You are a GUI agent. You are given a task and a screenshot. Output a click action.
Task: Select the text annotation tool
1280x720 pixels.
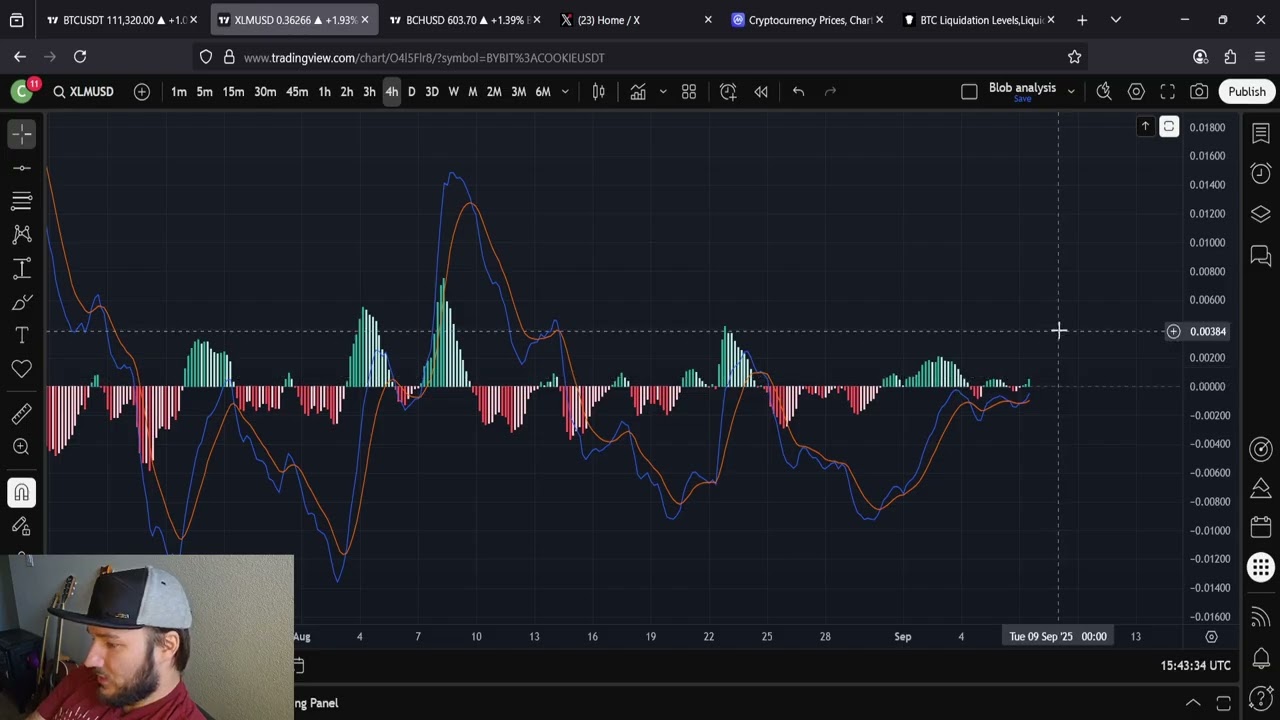click(x=22, y=335)
